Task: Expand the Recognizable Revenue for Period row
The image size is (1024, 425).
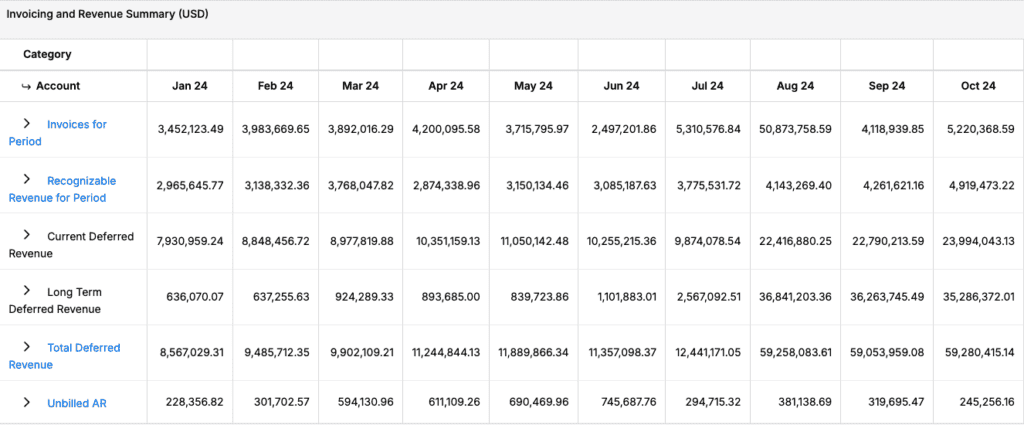Action: (27, 179)
